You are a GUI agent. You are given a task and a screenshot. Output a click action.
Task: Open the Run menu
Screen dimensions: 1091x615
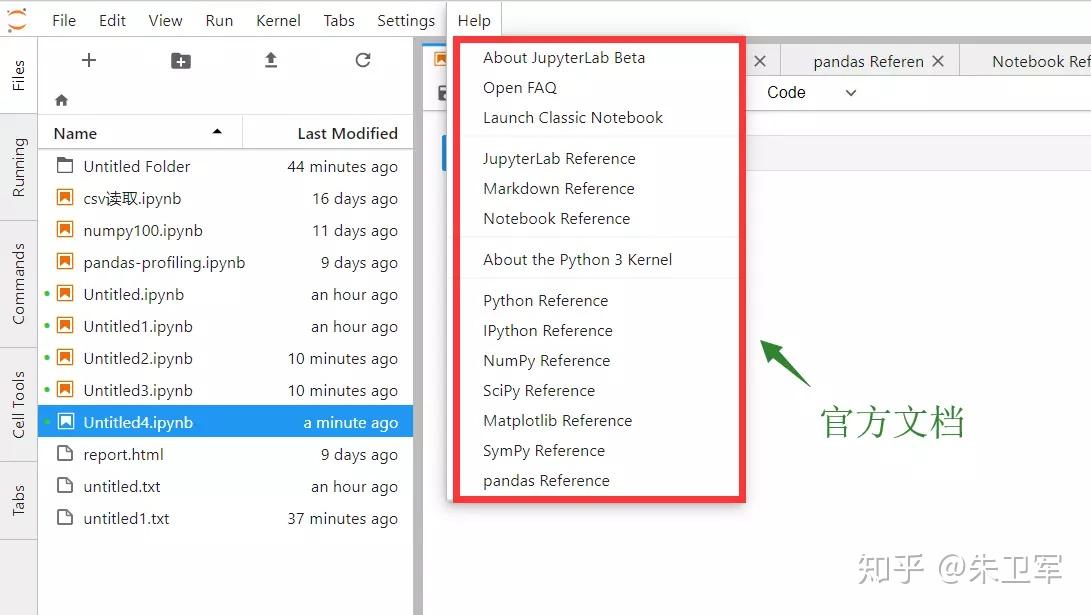pos(219,21)
